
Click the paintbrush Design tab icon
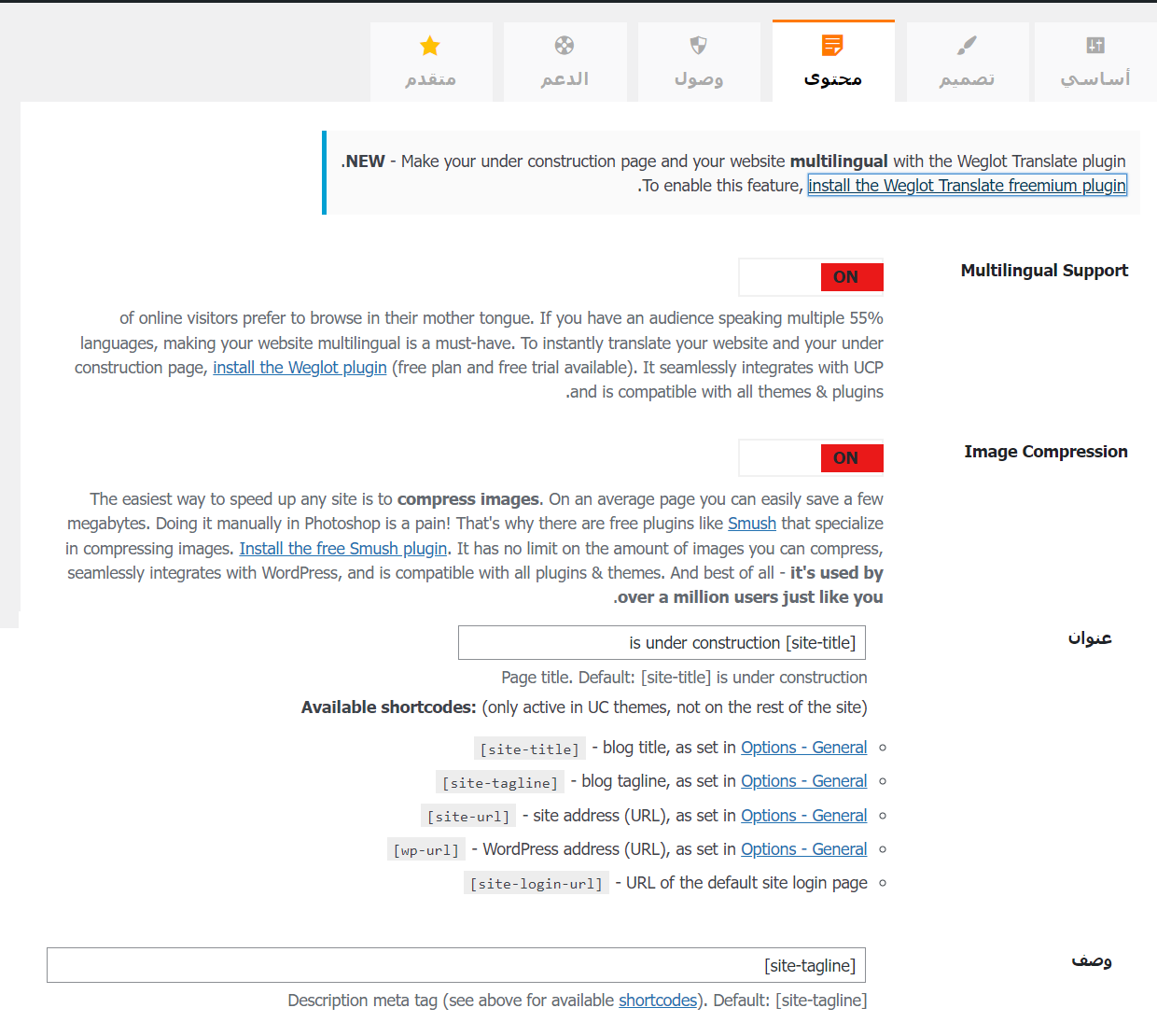[x=967, y=46]
